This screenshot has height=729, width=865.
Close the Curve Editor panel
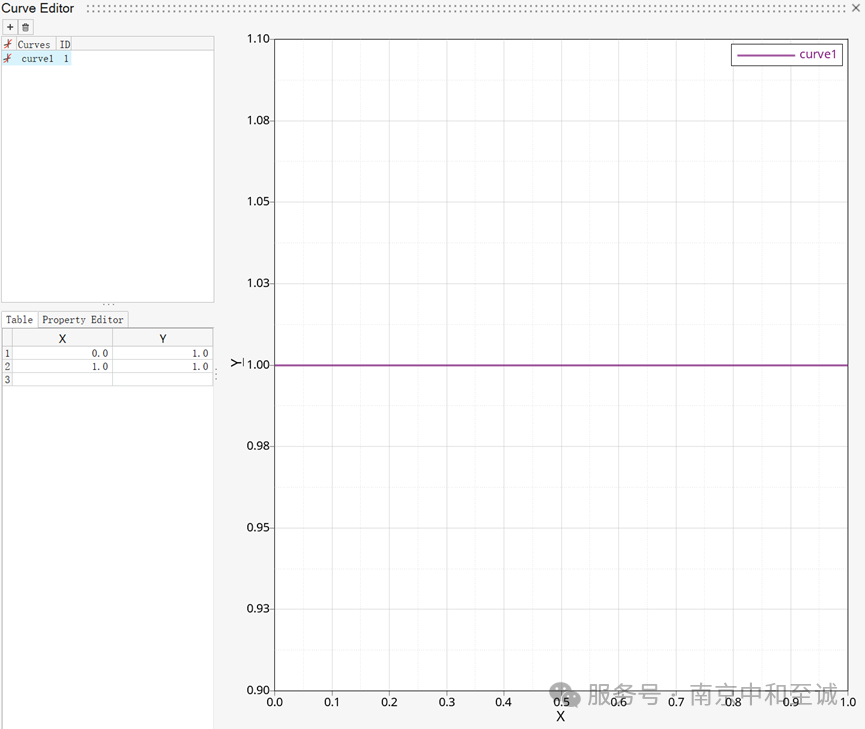click(856, 8)
